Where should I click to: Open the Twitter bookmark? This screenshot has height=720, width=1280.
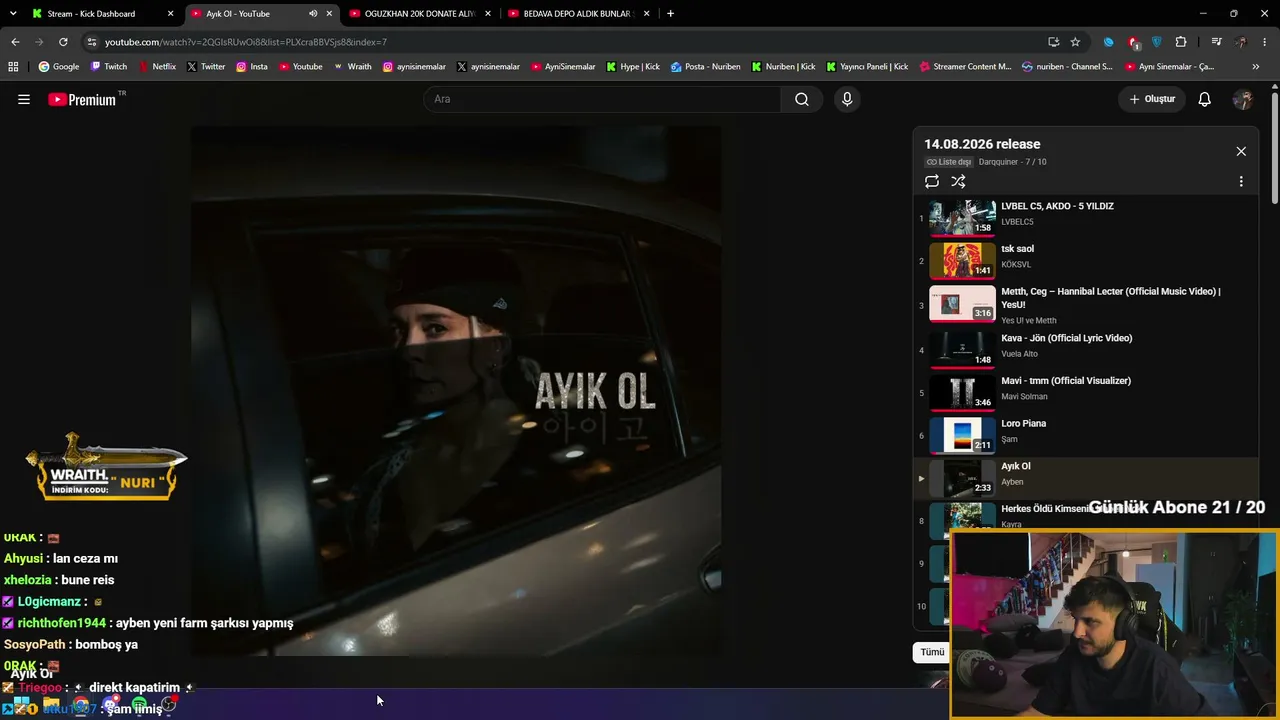pos(206,67)
